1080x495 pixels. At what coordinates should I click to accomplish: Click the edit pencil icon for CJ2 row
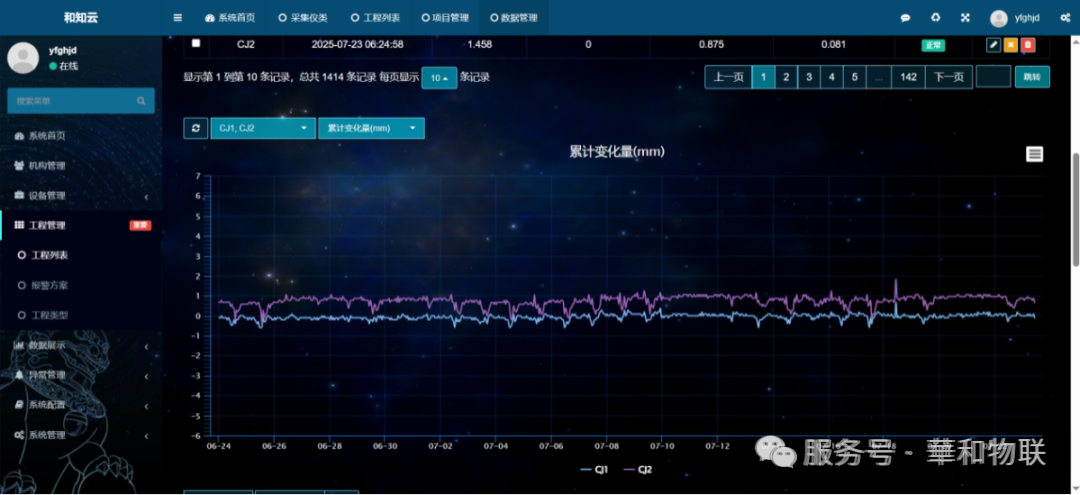click(x=993, y=45)
